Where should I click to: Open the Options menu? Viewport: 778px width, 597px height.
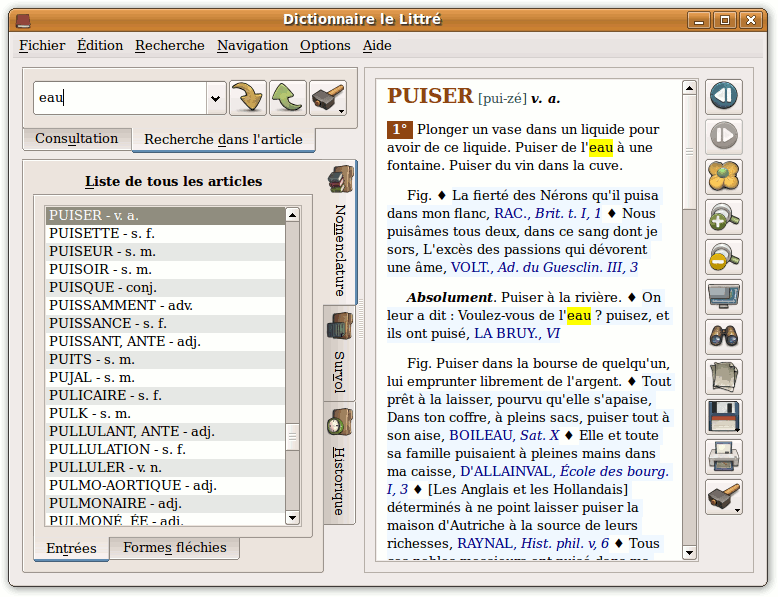point(325,46)
